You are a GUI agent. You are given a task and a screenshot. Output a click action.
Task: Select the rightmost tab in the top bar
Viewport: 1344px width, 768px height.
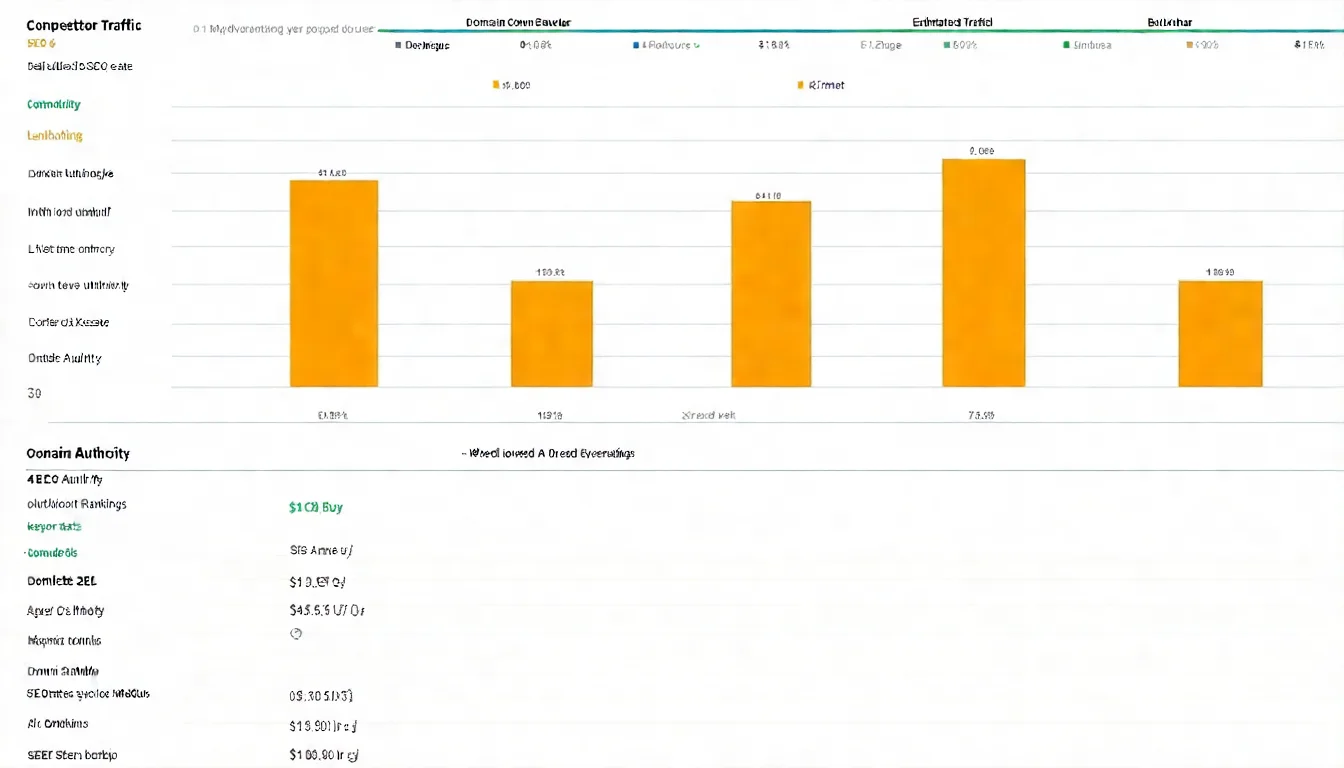tap(1169, 22)
